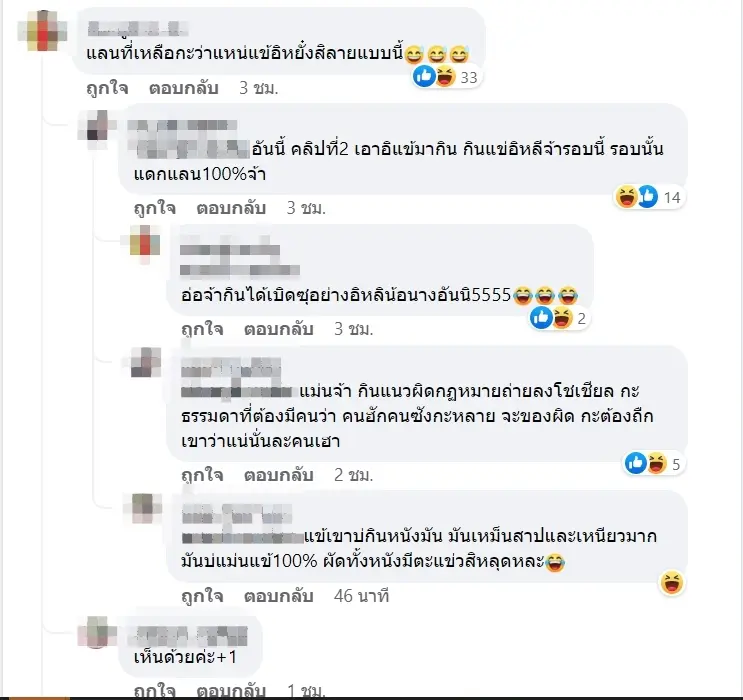Open the reactions showing 14 count

(649, 197)
